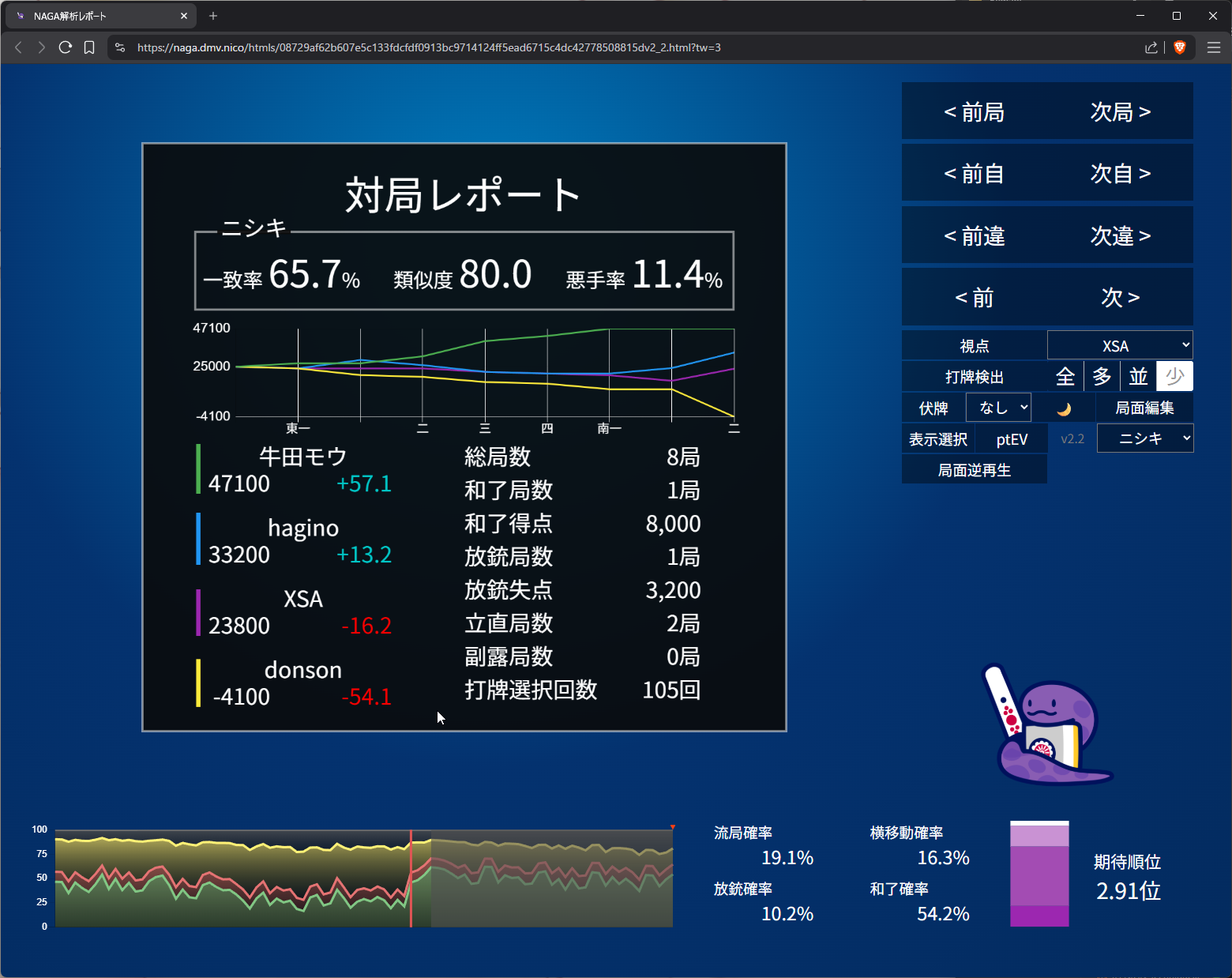Image resolution: width=1232 pixels, height=978 pixels.
Task: Click the 局面逆再生 button
Action: (974, 470)
